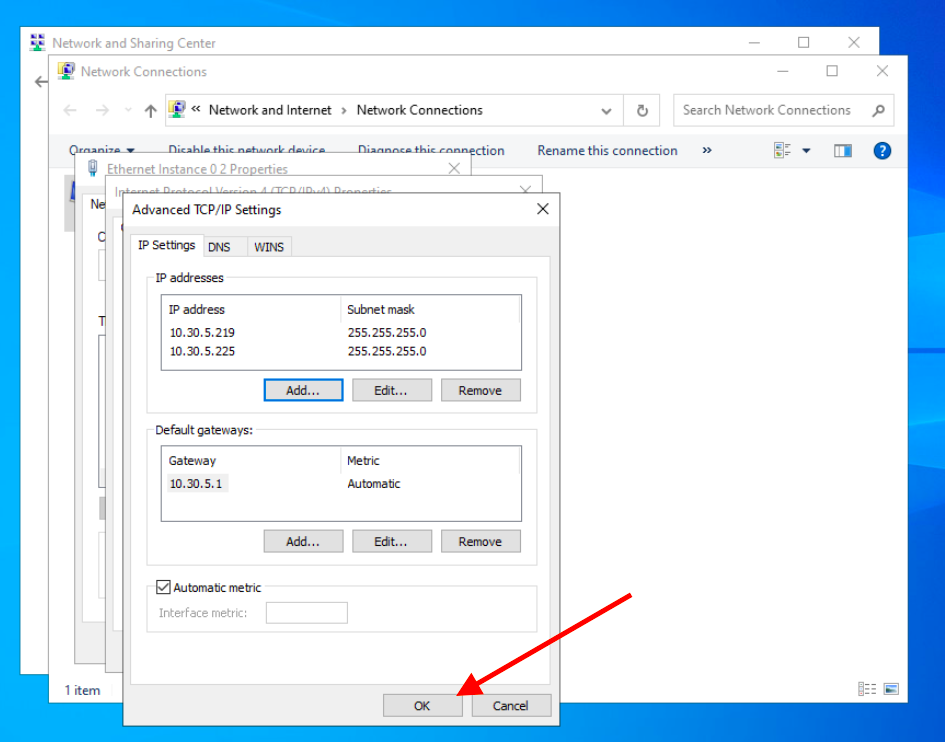Screen dimensions: 945x742
Task: Click the Metric column header
Action: coord(430,461)
